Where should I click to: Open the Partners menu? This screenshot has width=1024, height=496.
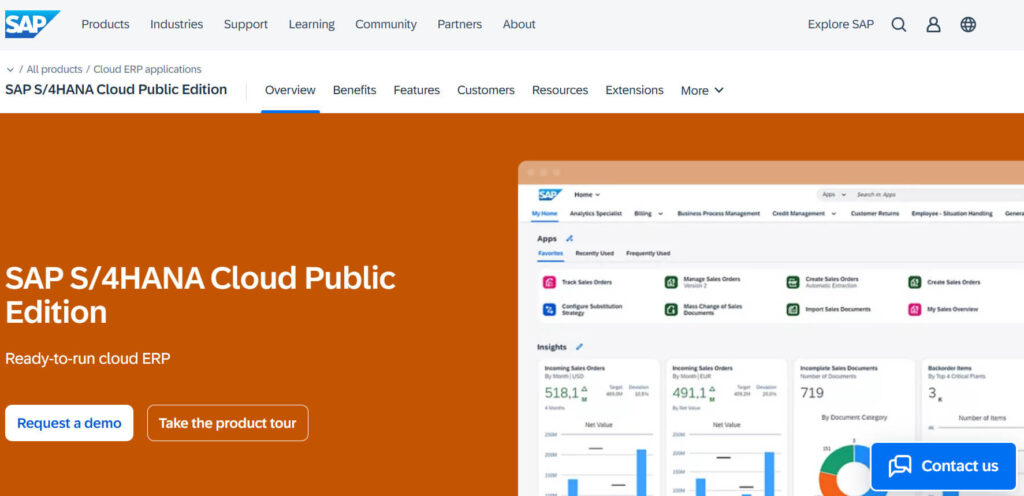pyautogui.click(x=459, y=24)
